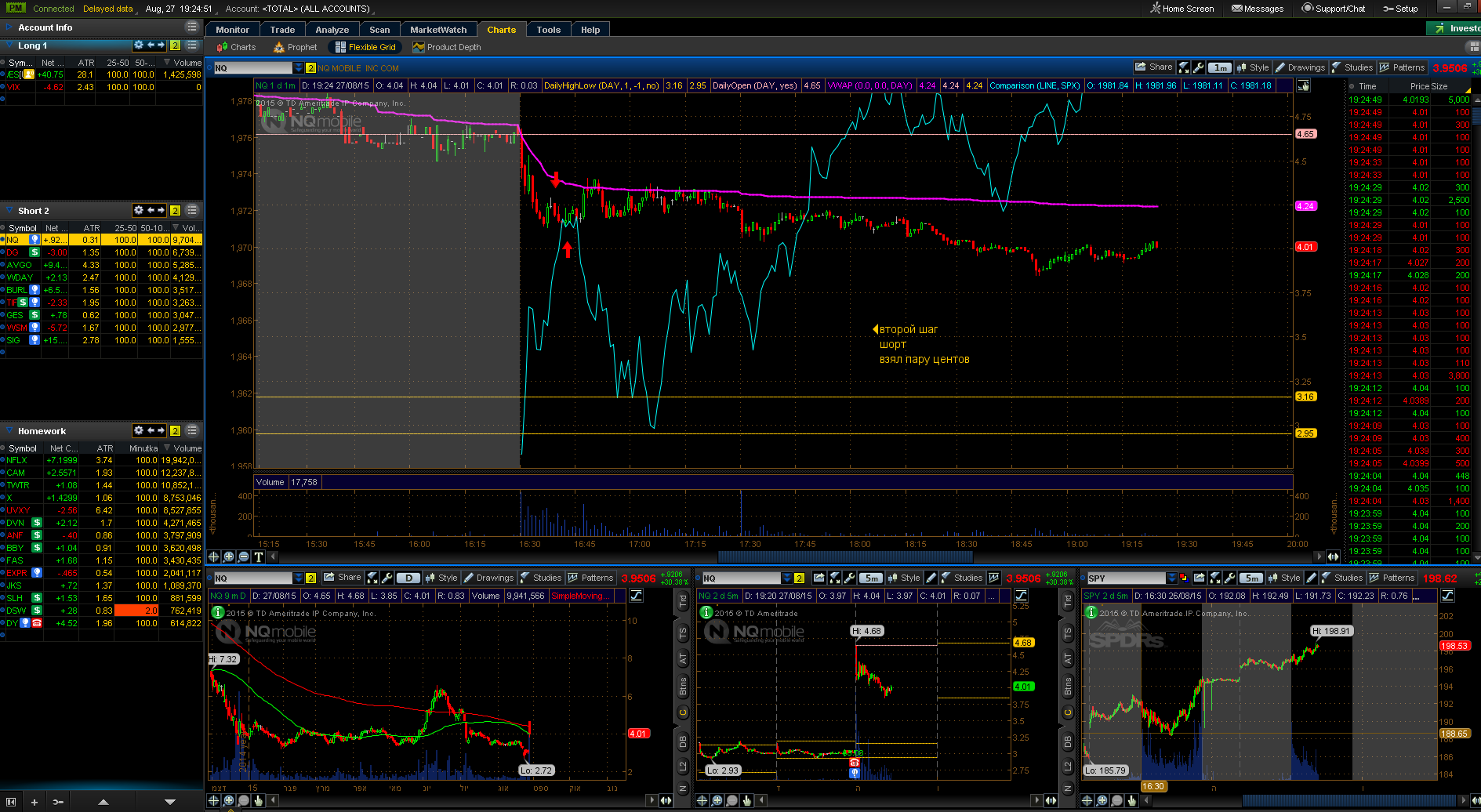
Task: Open list menu icon of Short 2 watchlist
Action: tap(192, 210)
